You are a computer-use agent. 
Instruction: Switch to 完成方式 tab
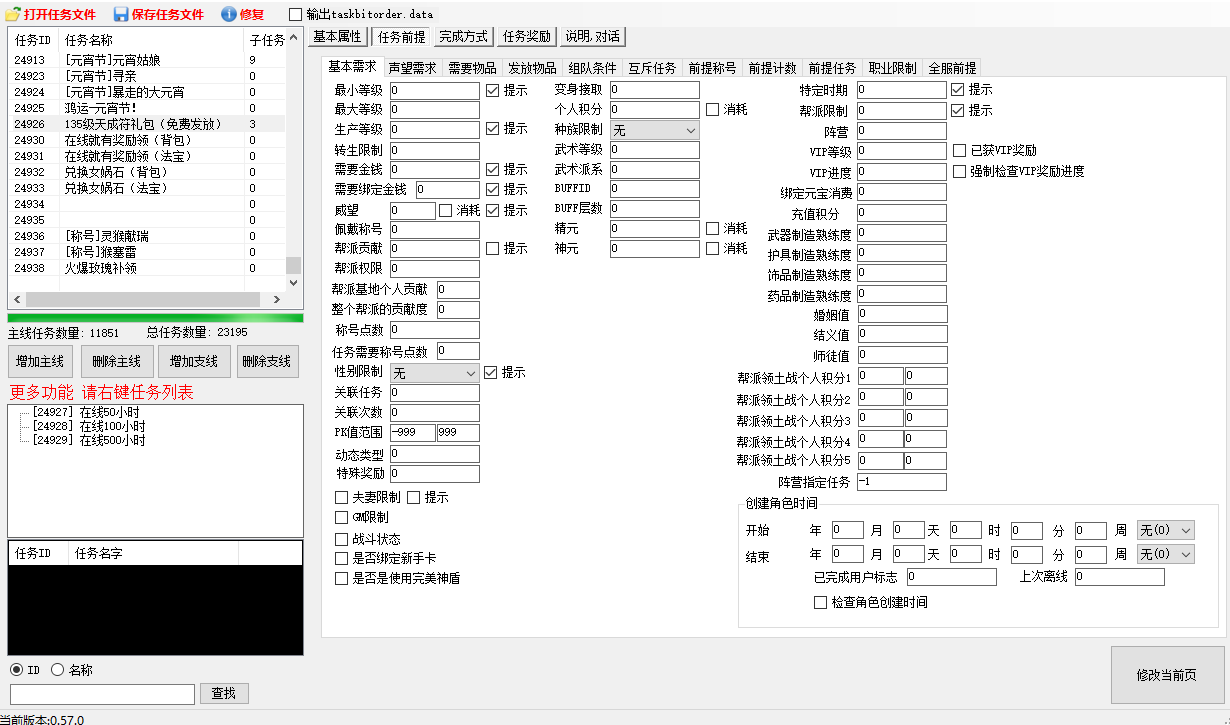pyautogui.click(x=463, y=37)
